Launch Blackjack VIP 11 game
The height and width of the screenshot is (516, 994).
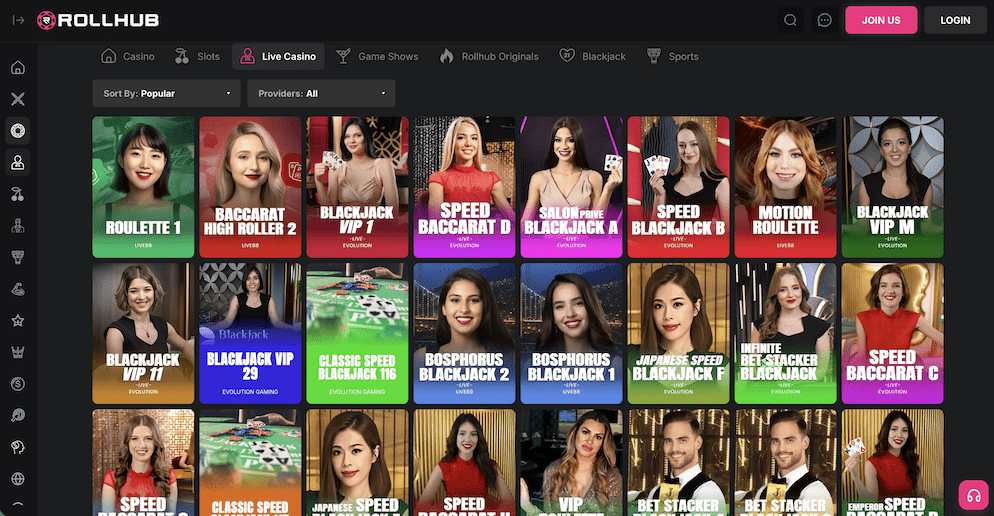coord(143,333)
